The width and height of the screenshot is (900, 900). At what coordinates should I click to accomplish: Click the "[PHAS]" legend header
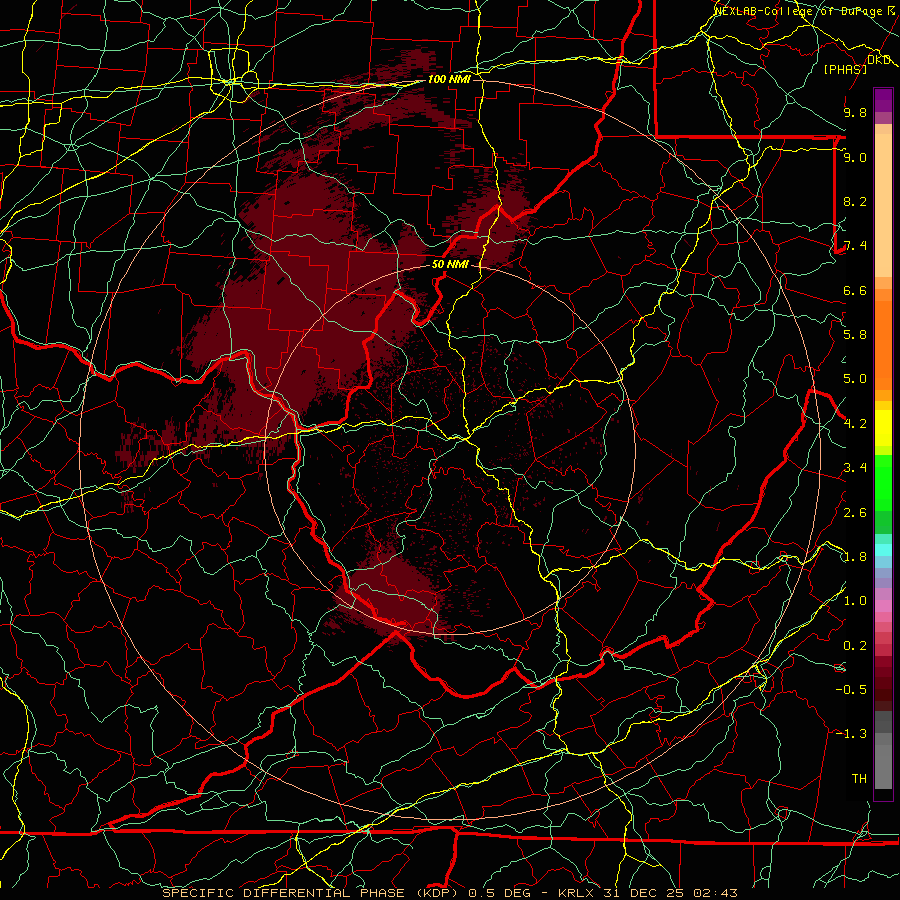pos(845,70)
